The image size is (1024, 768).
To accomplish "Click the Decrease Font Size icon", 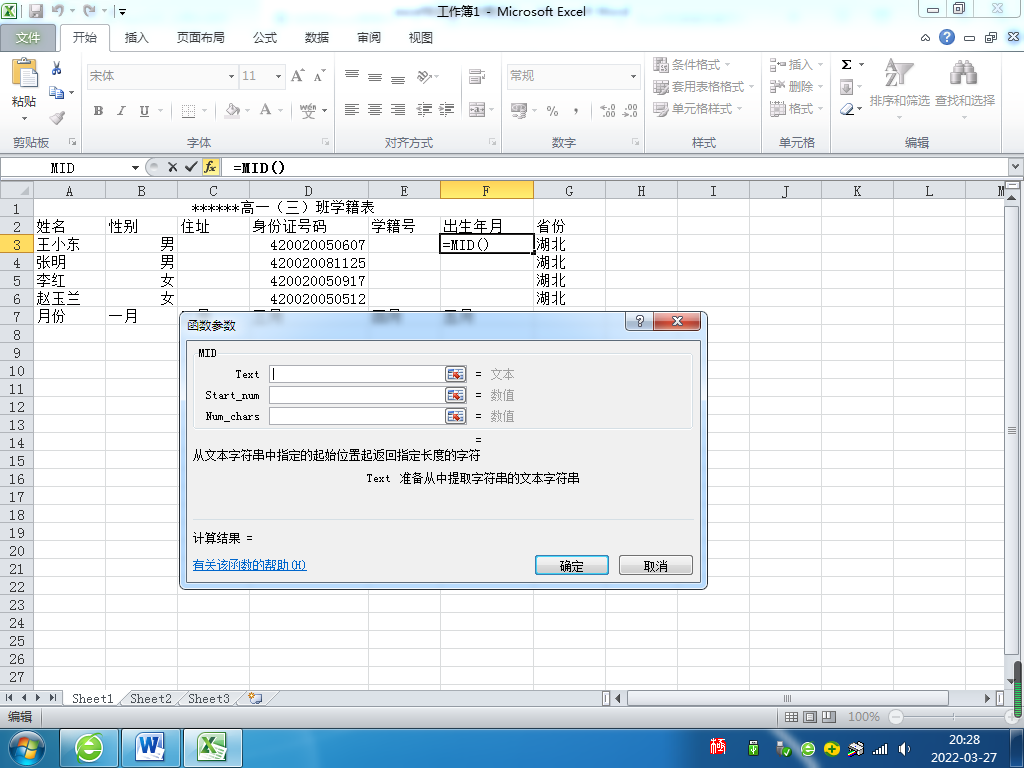I will click(x=319, y=76).
